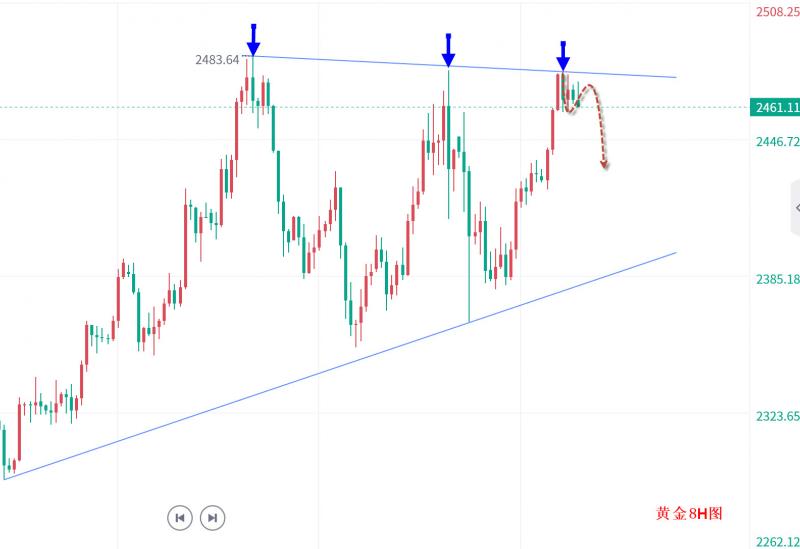This screenshot has height=549, width=800.
Task: Click the 2262.12 price axis label
Action: pyautogui.click(x=774, y=541)
